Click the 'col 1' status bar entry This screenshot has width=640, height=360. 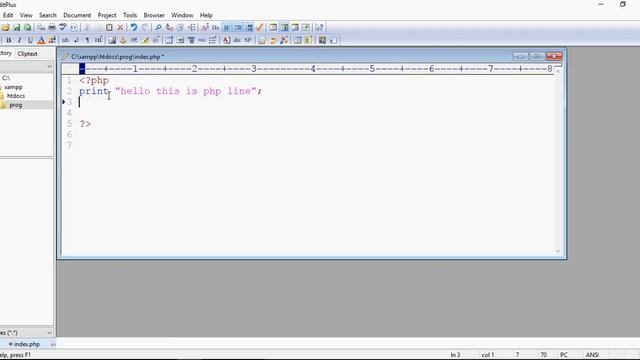pyautogui.click(x=488, y=355)
